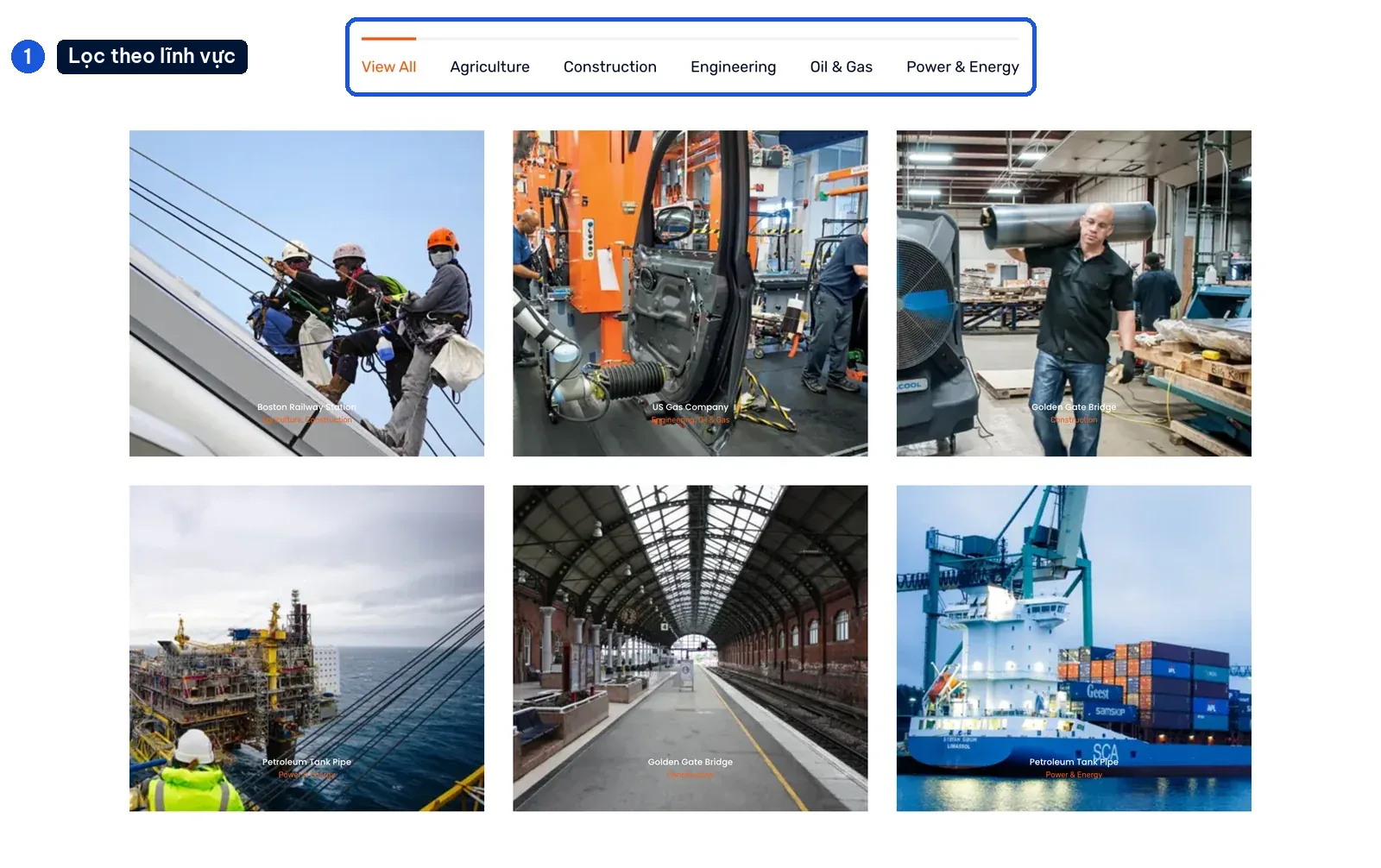The image size is (1381, 868).
Task: Follow the "Agriculture, Construction" category link
Action: point(306,420)
